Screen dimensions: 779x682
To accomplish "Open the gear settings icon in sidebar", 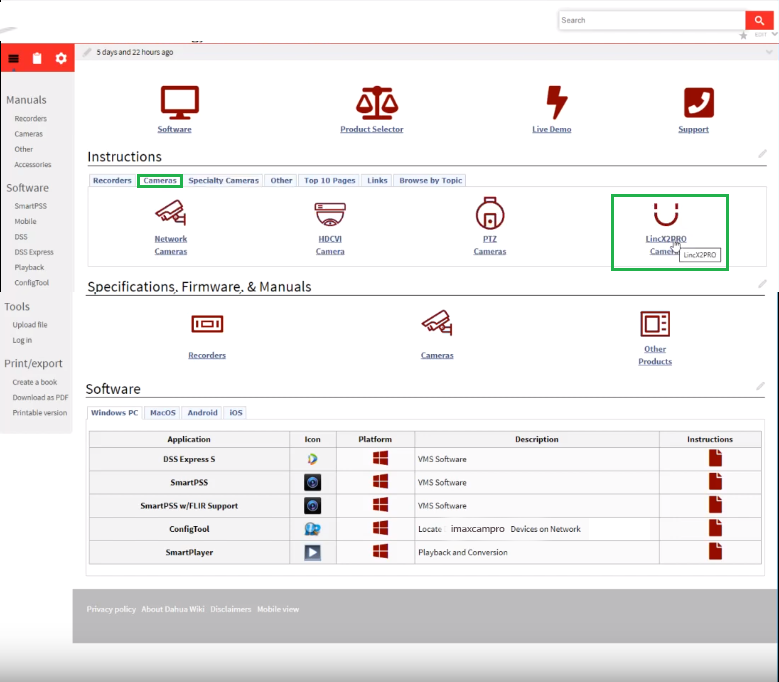I will (61, 59).
